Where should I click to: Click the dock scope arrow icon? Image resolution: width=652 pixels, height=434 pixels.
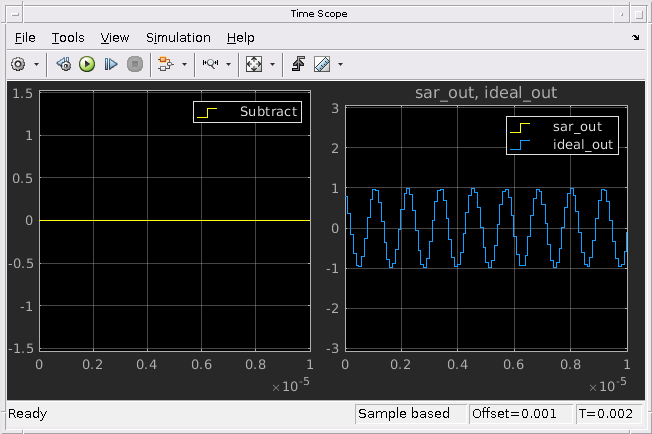[x=635, y=38]
